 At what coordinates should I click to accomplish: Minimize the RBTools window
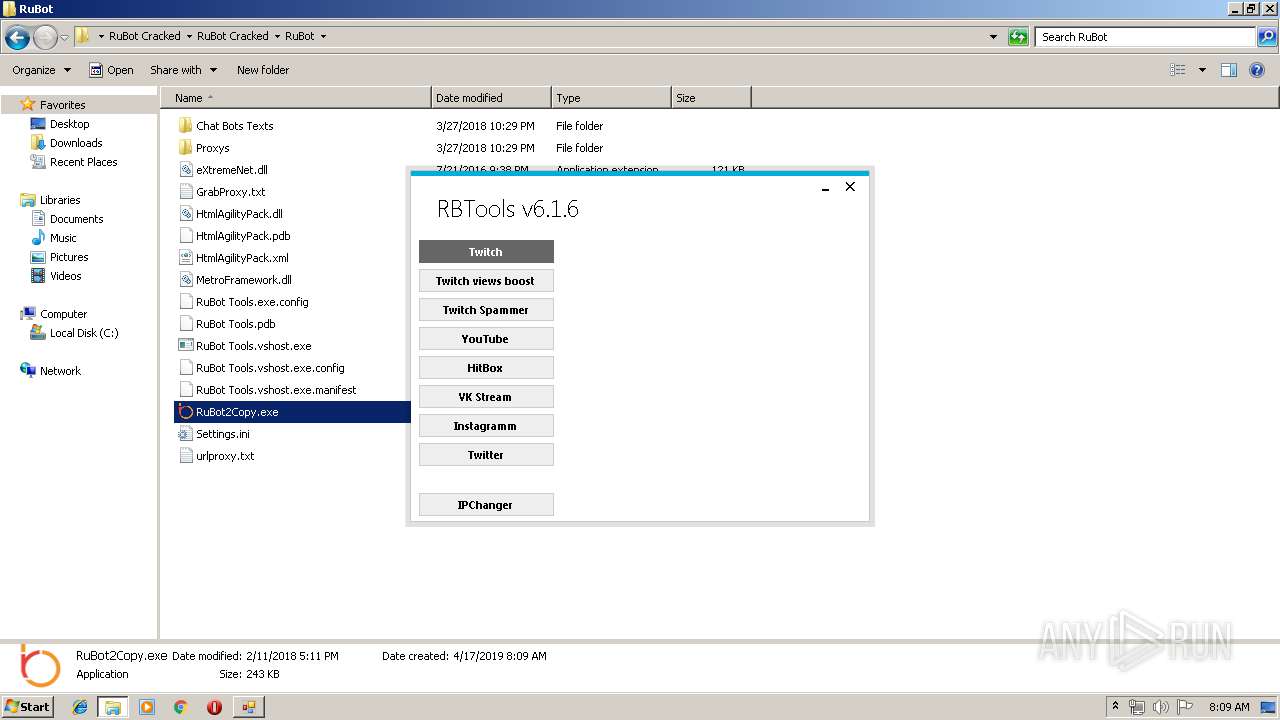pyautogui.click(x=825, y=187)
